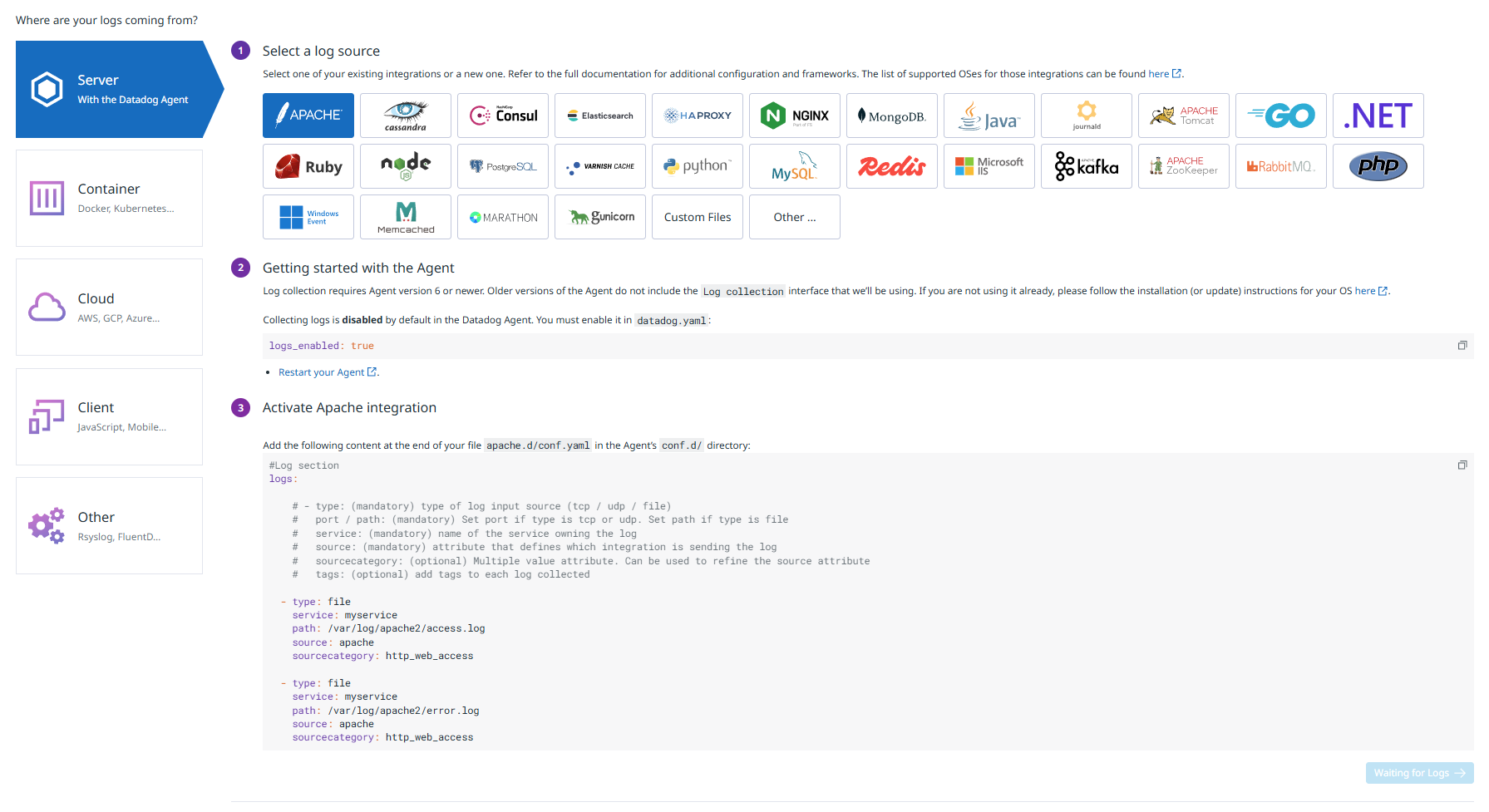Copy the logs_enabled code snippet
Viewport: 1489px width, 812px height.
click(x=1462, y=346)
